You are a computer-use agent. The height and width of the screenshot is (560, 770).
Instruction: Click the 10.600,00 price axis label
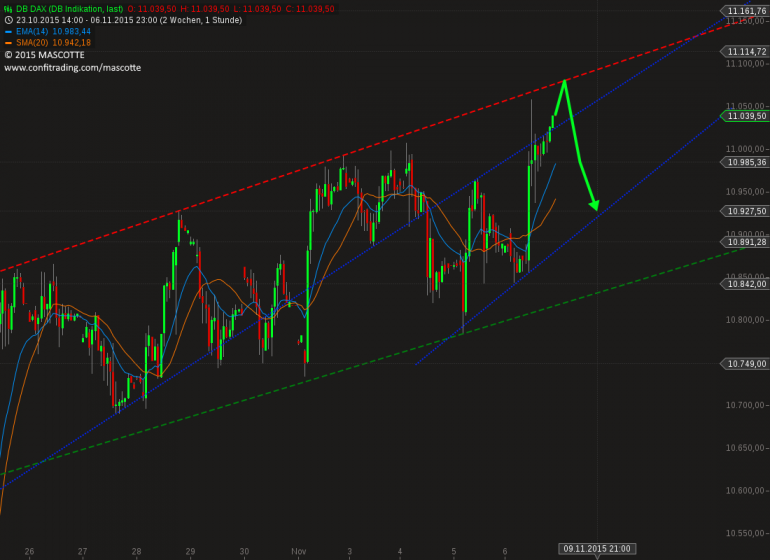click(x=745, y=490)
